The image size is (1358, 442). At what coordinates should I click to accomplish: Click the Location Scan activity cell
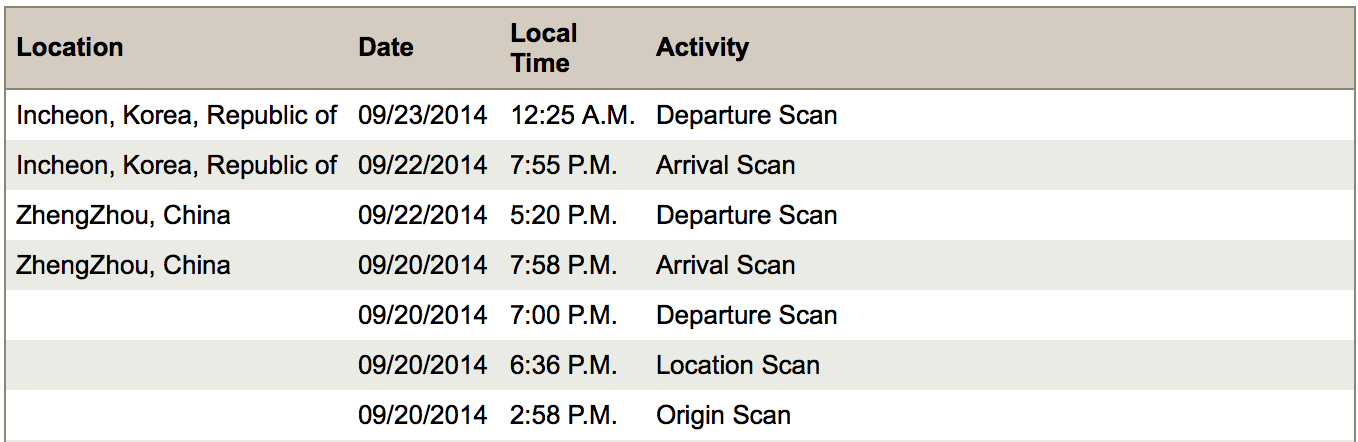[x=737, y=365]
